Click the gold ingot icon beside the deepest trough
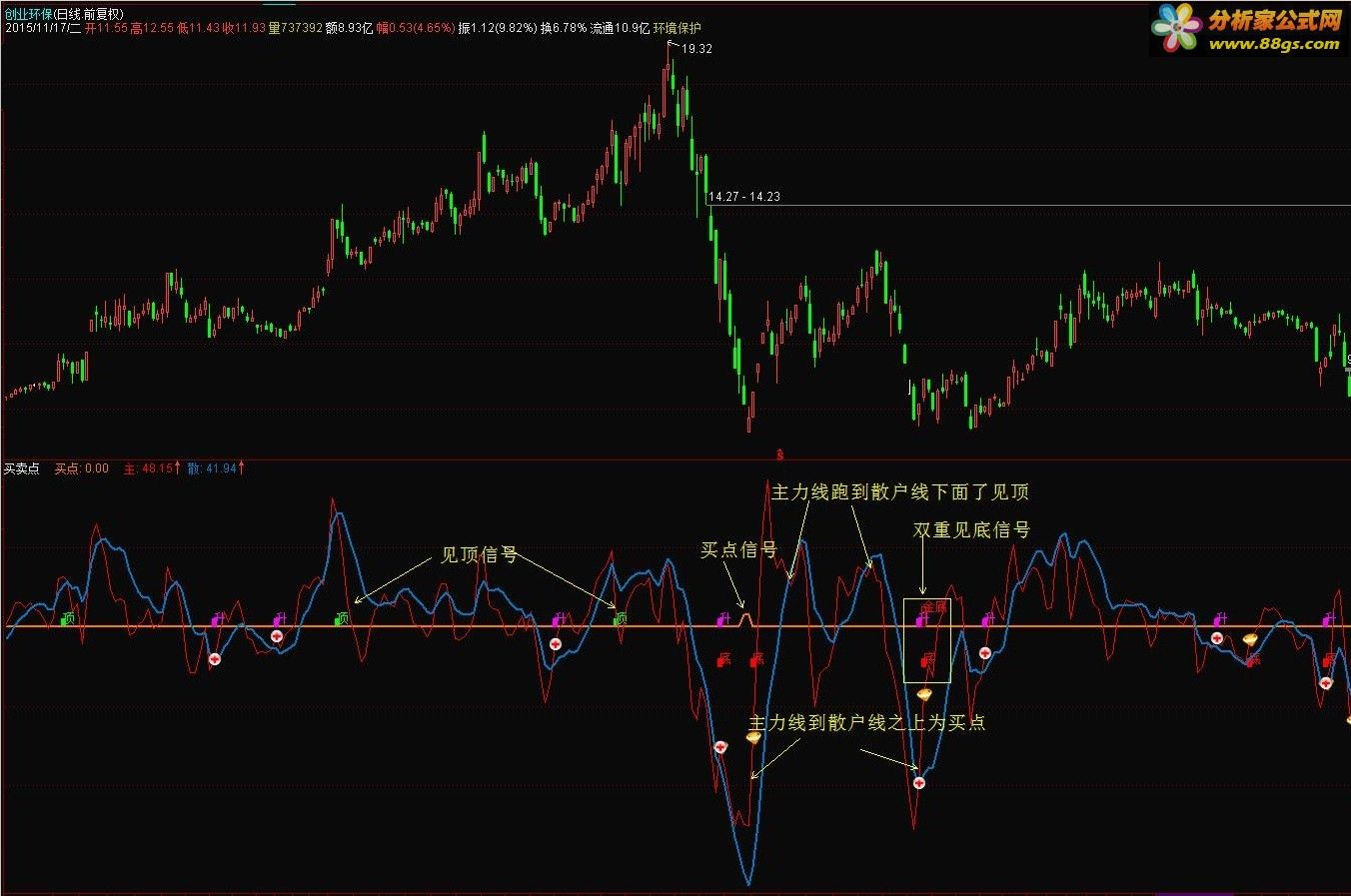This screenshot has height=896, width=1351. pos(753,737)
